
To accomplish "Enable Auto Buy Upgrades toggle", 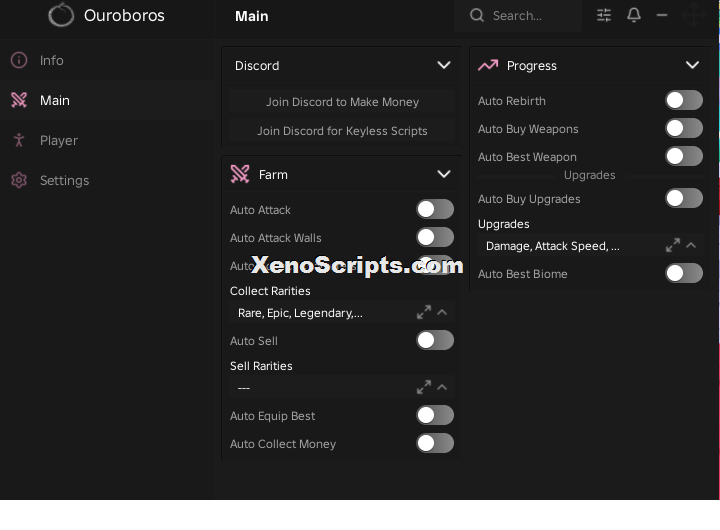I will coord(684,198).
